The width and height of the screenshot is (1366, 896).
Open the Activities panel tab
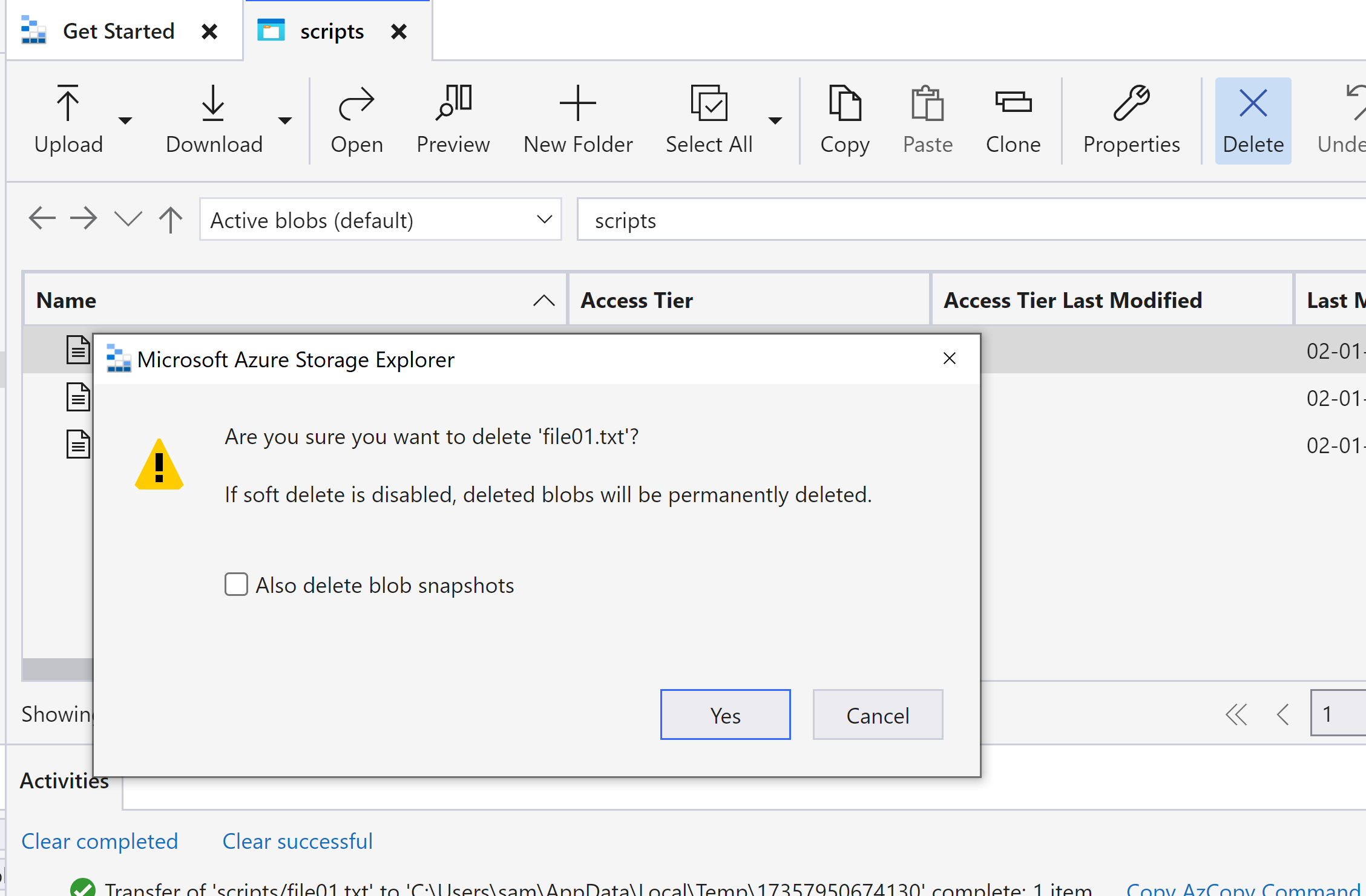click(x=64, y=780)
